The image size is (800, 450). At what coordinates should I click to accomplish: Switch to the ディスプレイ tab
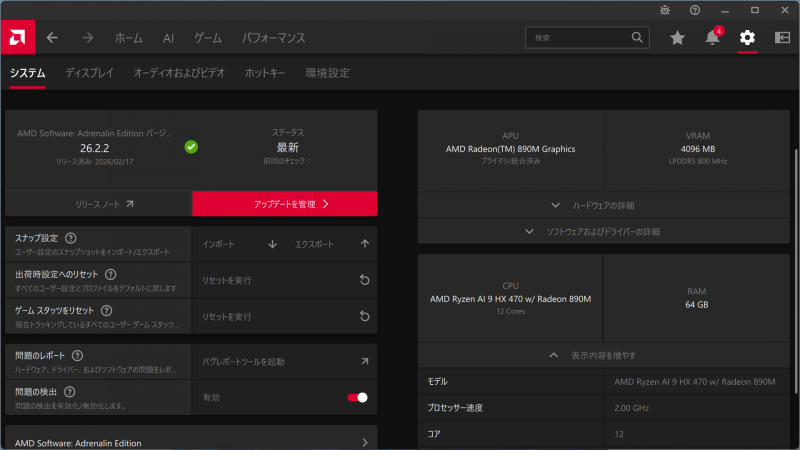tap(89, 73)
